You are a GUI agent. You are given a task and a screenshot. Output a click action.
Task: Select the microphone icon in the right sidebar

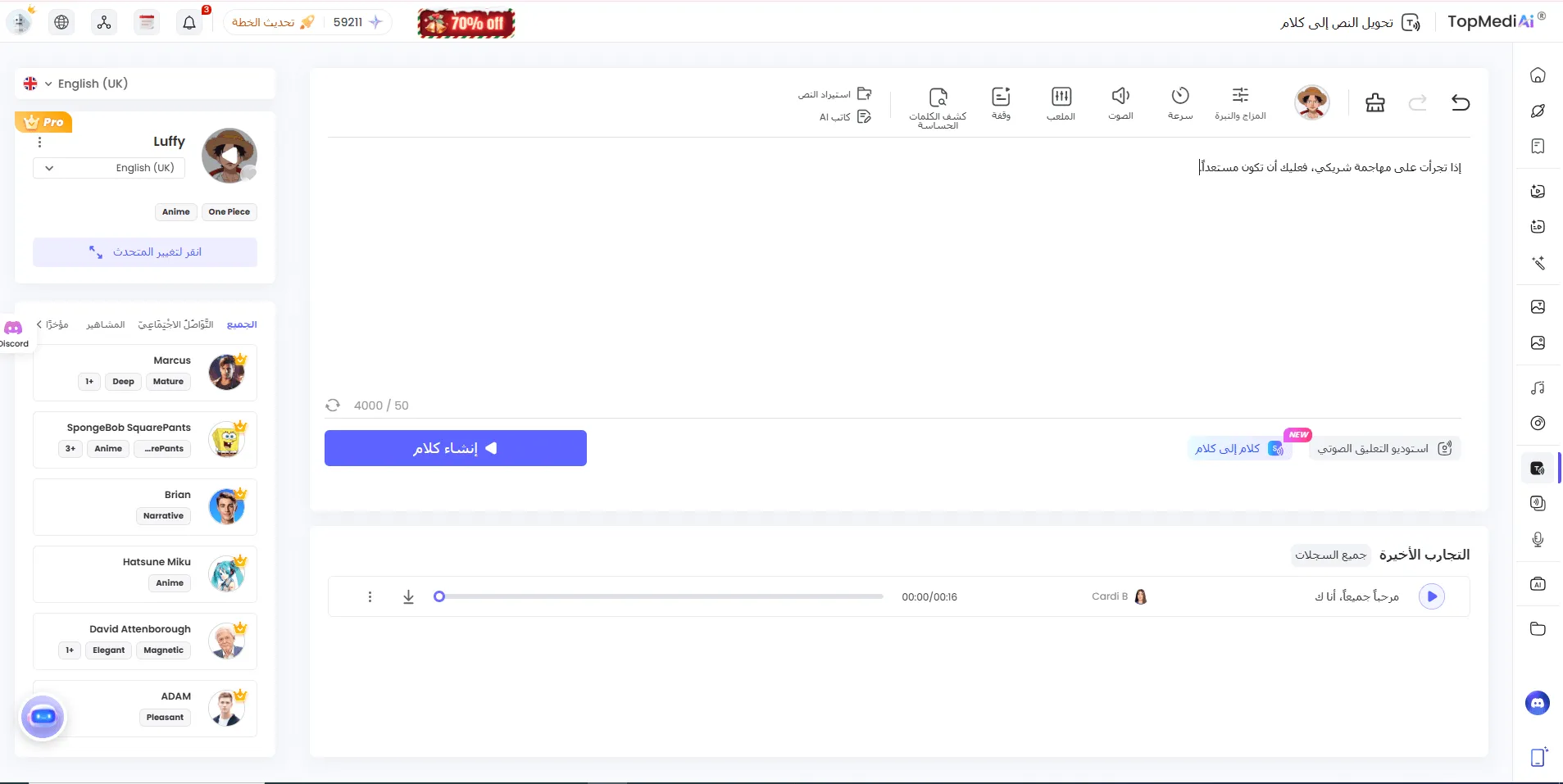1538,539
